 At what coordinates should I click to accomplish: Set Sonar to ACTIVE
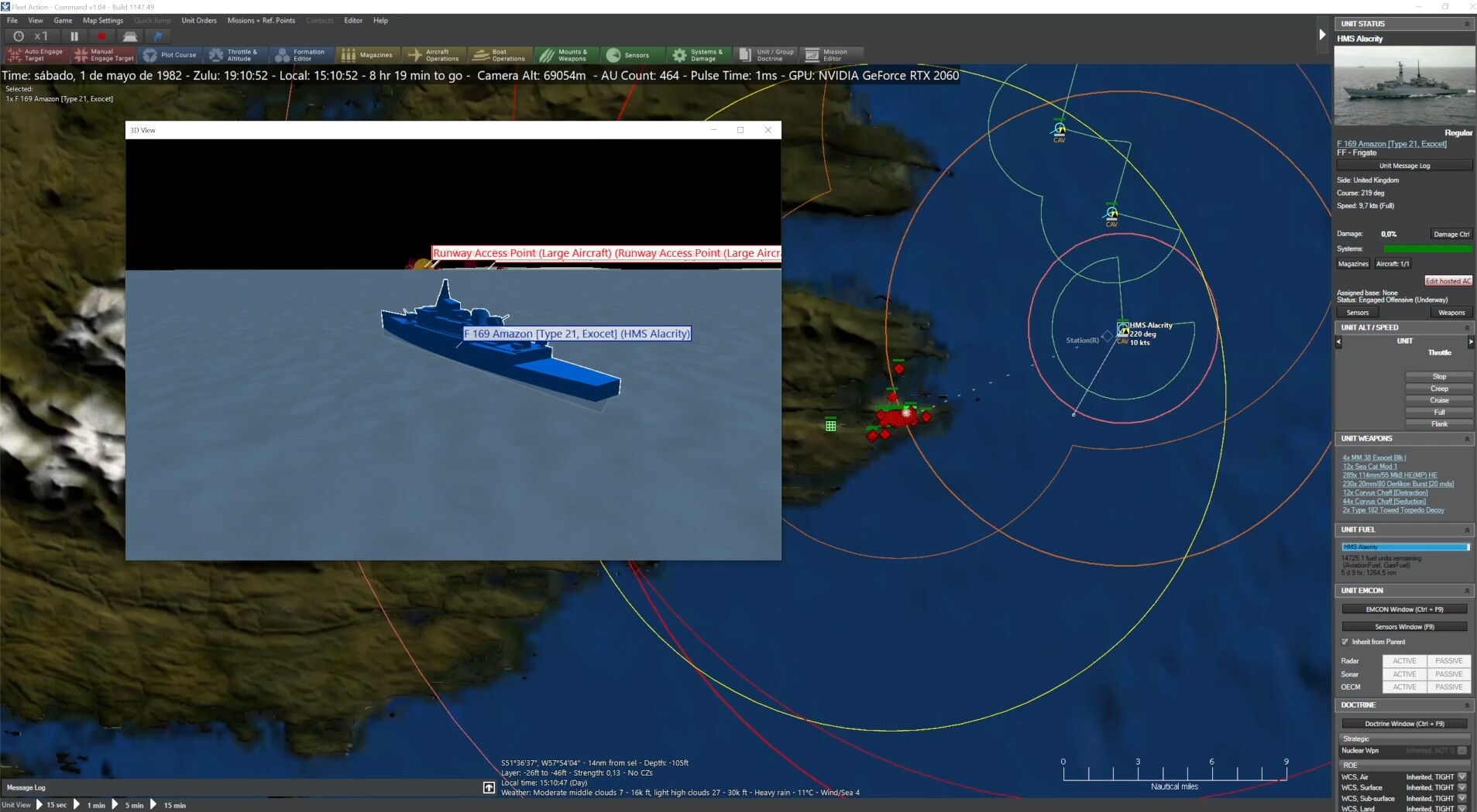click(1404, 674)
